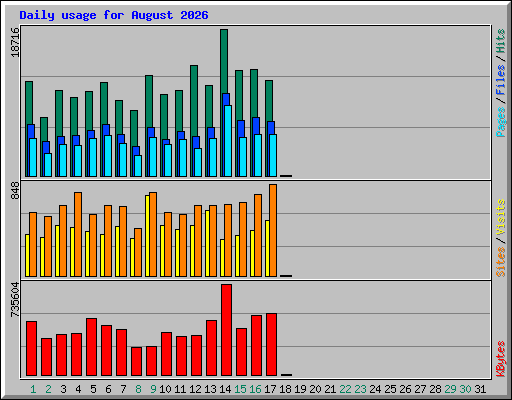Image resolution: width=512 pixels, height=400 pixels.
Task: Click day 24 on the x-axis
Action: pos(375,389)
